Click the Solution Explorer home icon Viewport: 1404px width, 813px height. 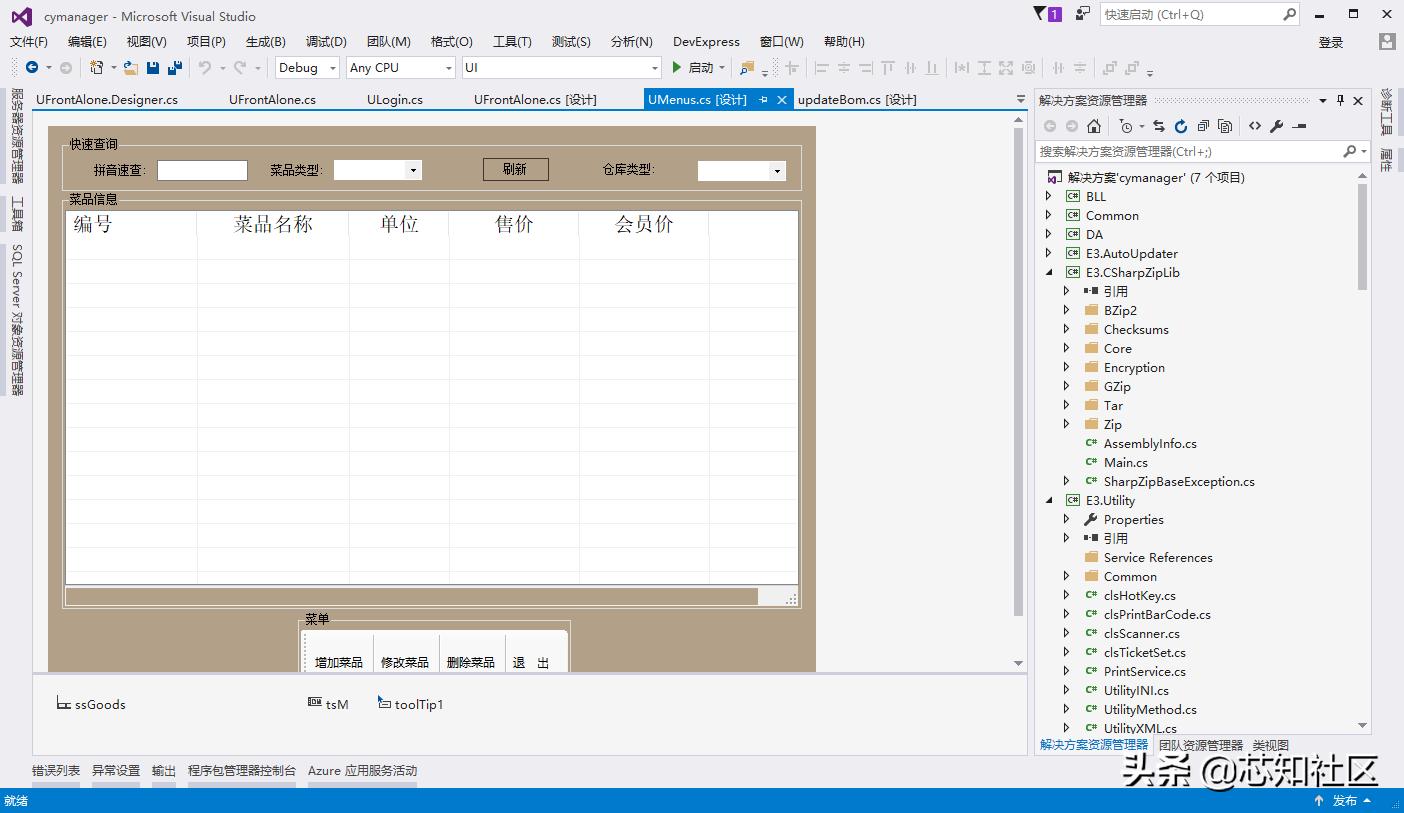[1094, 125]
